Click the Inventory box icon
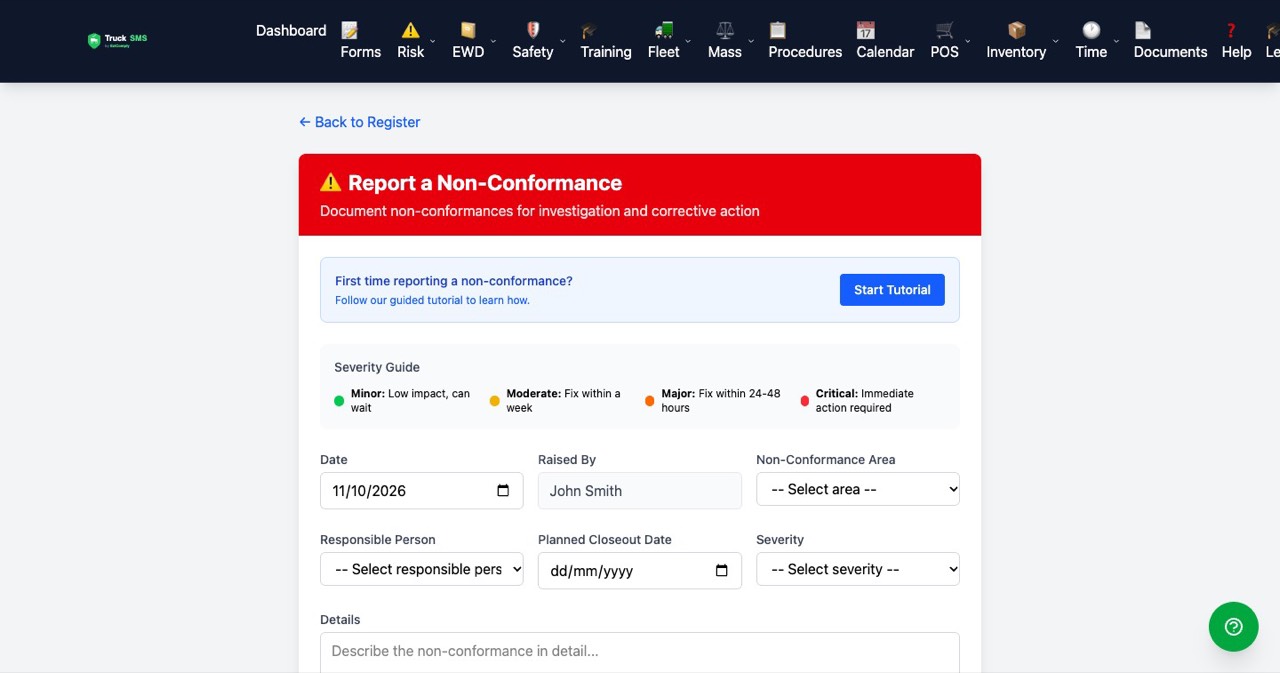1280x673 pixels. tap(1016, 31)
